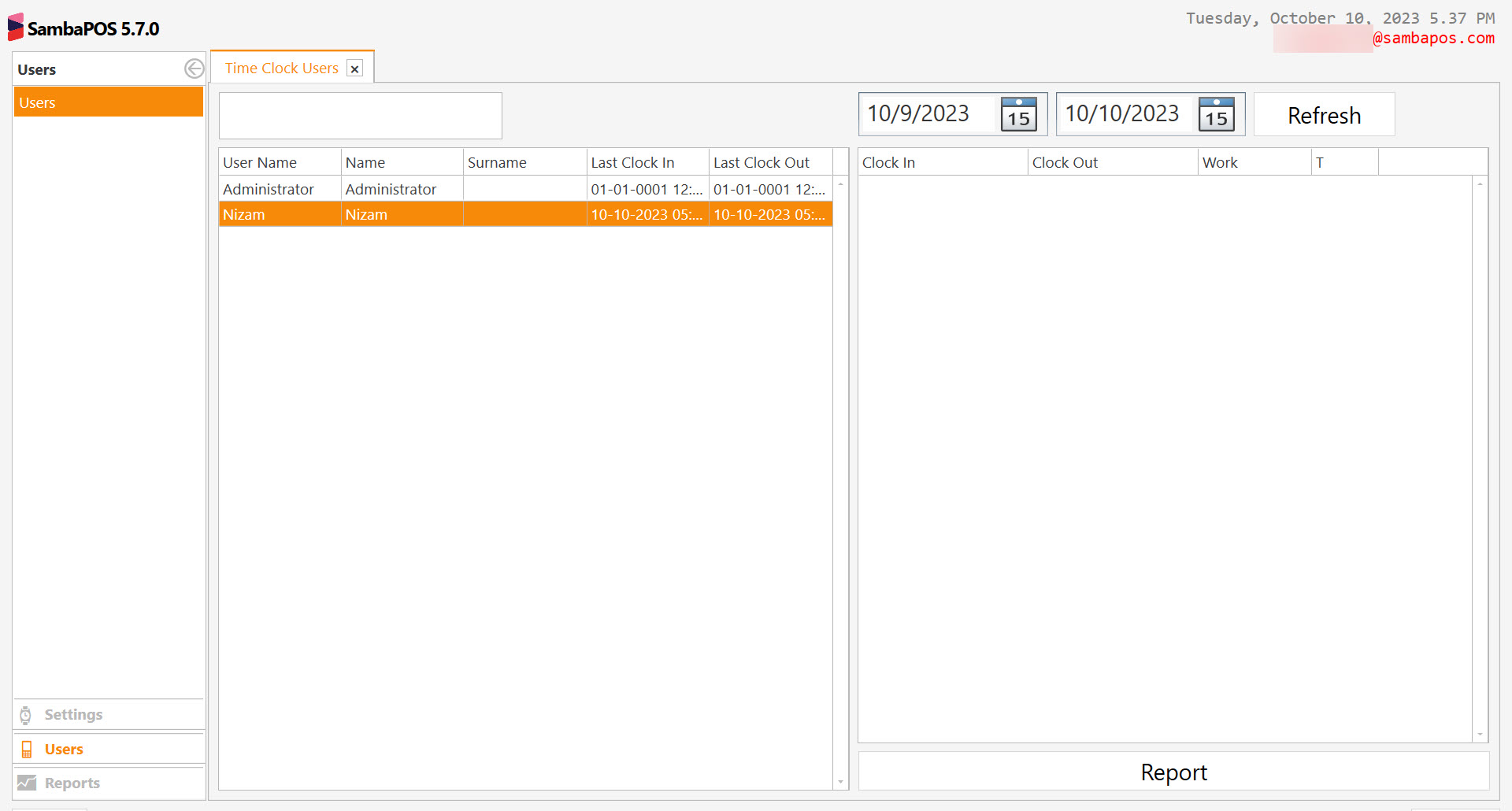Select Users in the left navigation list
Screen dimensions: 1512x811
(108, 102)
